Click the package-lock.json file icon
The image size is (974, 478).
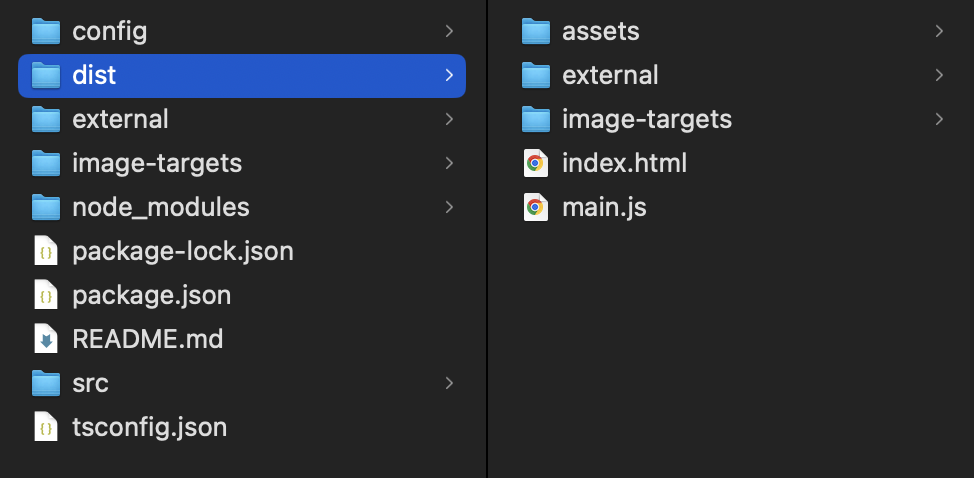click(46, 251)
